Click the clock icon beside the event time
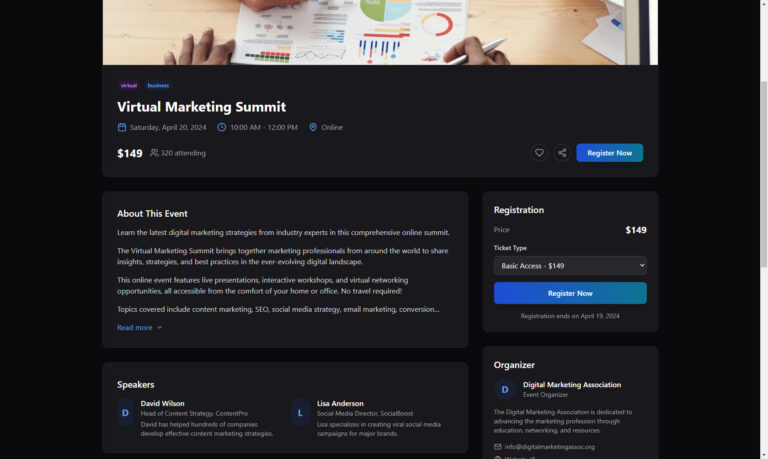The width and height of the screenshot is (768, 459). point(222,127)
